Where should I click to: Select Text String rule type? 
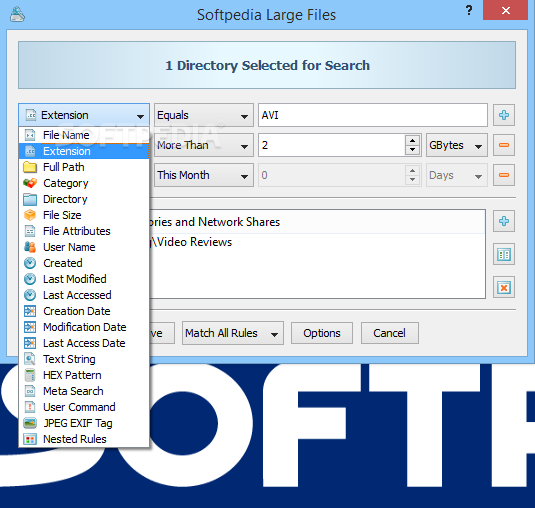84,359
